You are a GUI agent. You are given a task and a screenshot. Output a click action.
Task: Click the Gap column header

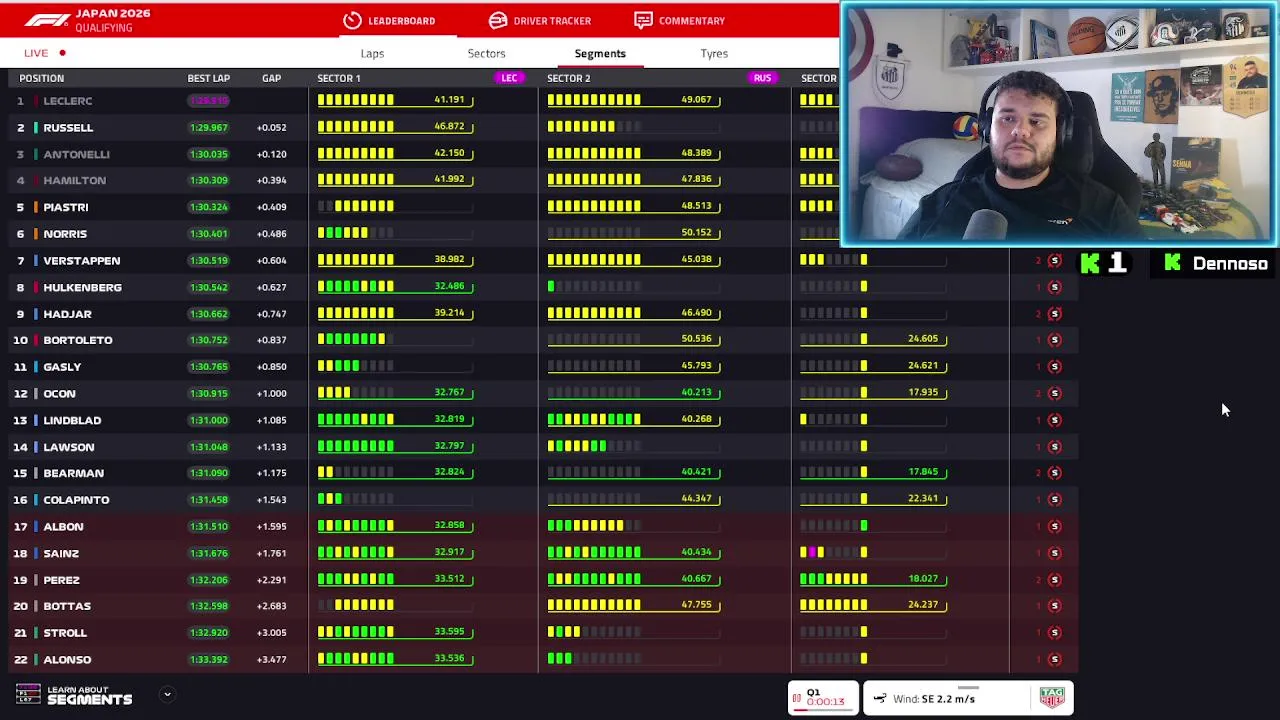pyautogui.click(x=271, y=78)
